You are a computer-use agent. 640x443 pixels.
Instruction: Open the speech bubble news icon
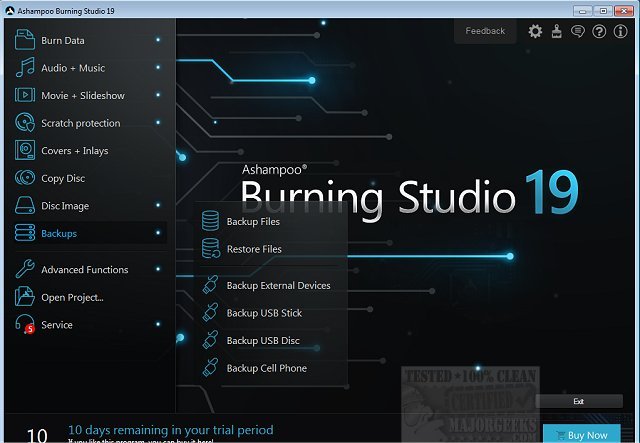(577, 32)
